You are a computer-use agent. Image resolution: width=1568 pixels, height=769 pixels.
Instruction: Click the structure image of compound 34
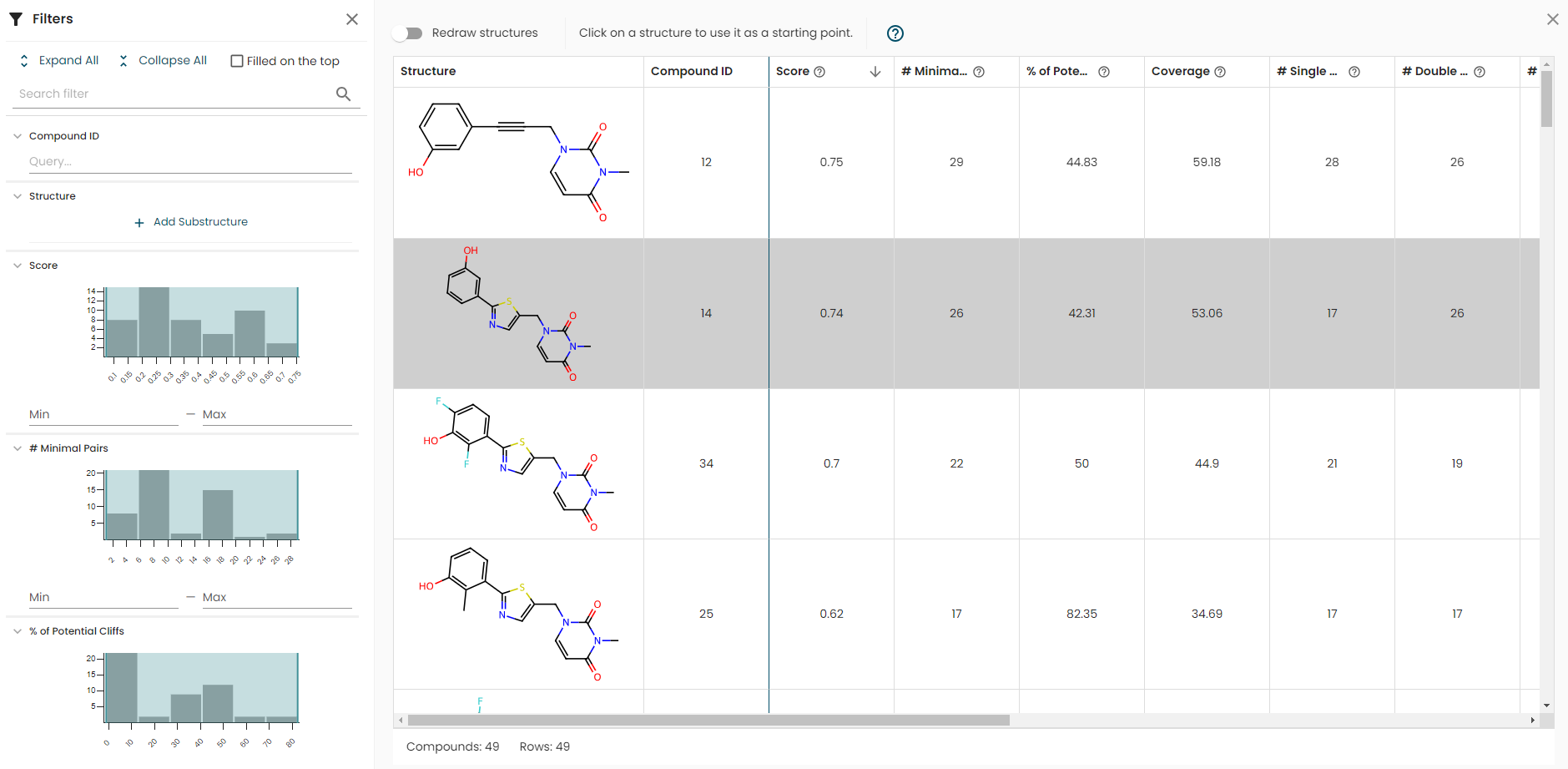coord(518,463)
